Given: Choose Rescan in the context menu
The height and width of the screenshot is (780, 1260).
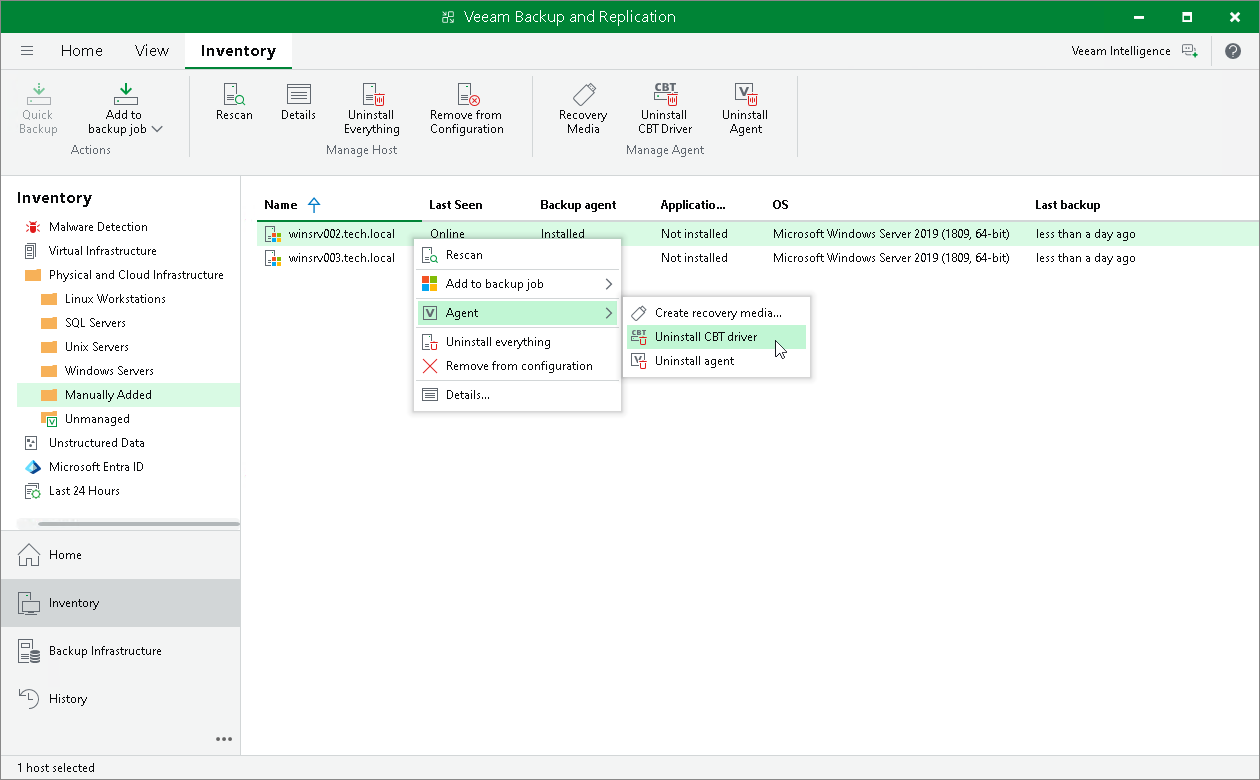Looking at the screenshot, I should point(517,255).
